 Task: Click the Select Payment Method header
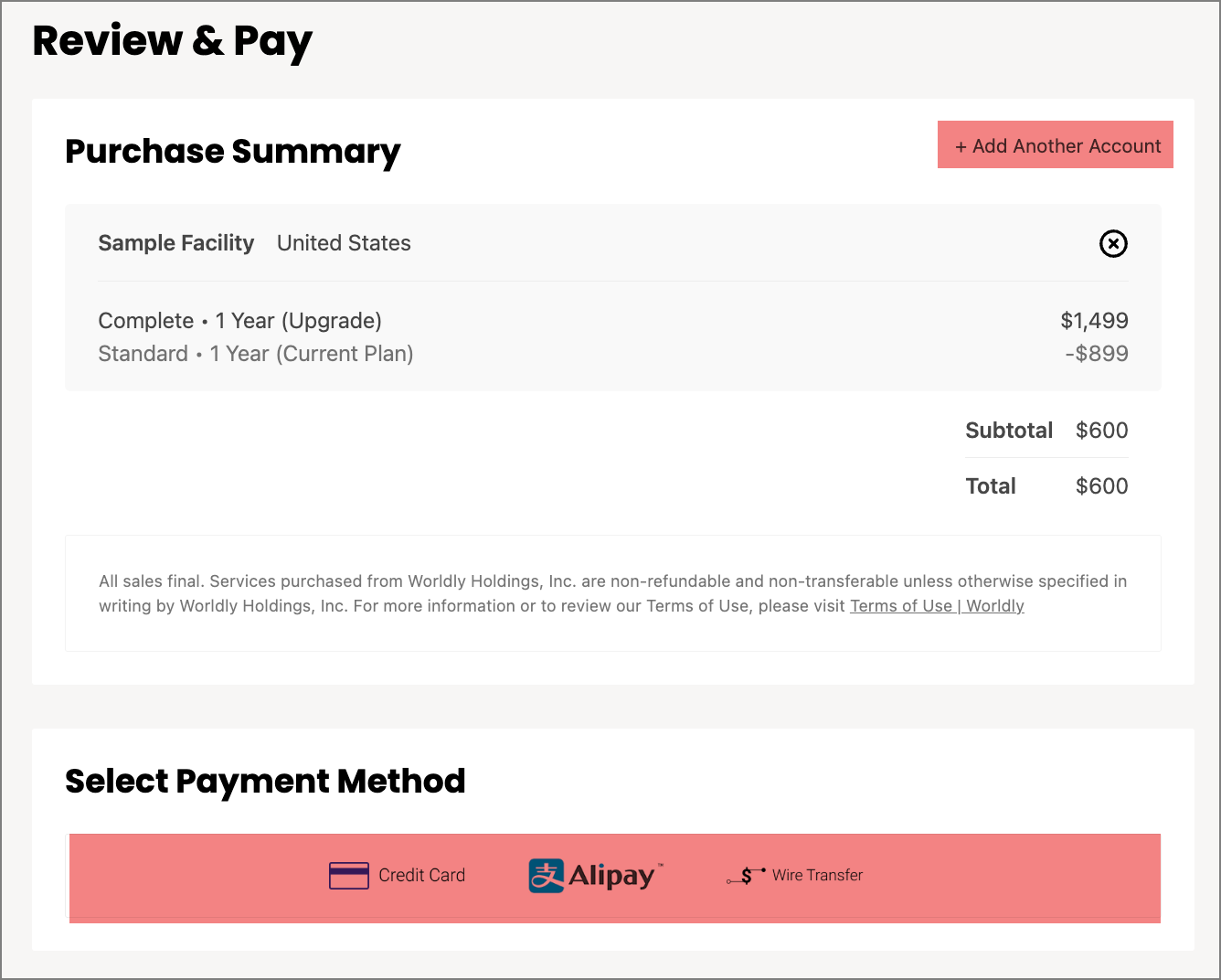pos(265,782)
